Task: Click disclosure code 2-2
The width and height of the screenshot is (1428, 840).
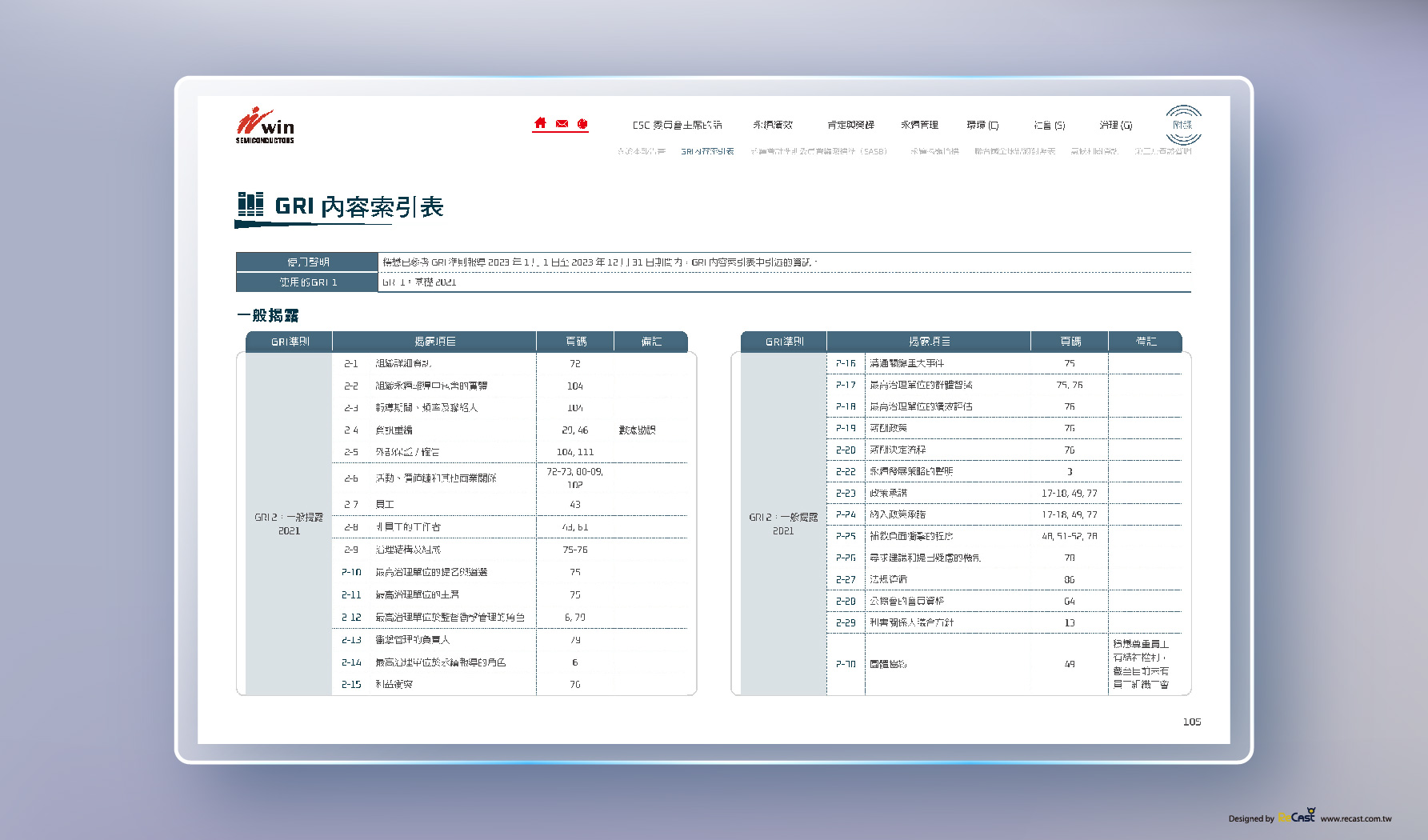Action: point(351,386)
